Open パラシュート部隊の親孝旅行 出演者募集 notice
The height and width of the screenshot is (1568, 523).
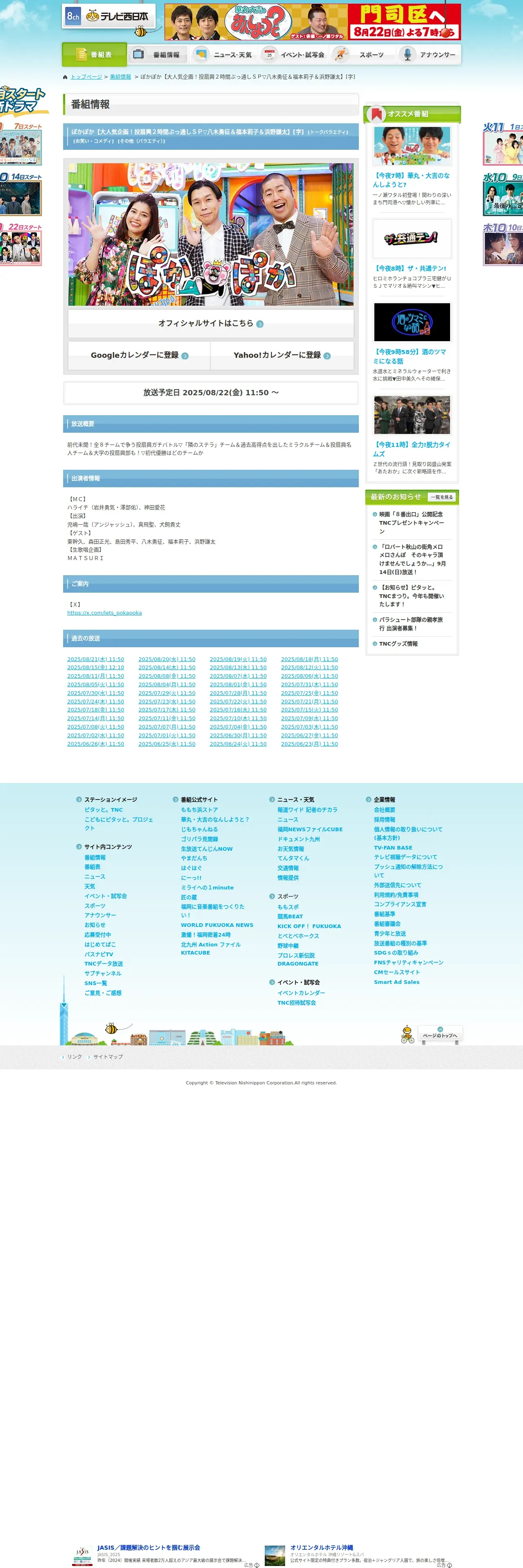click(411, 624)
